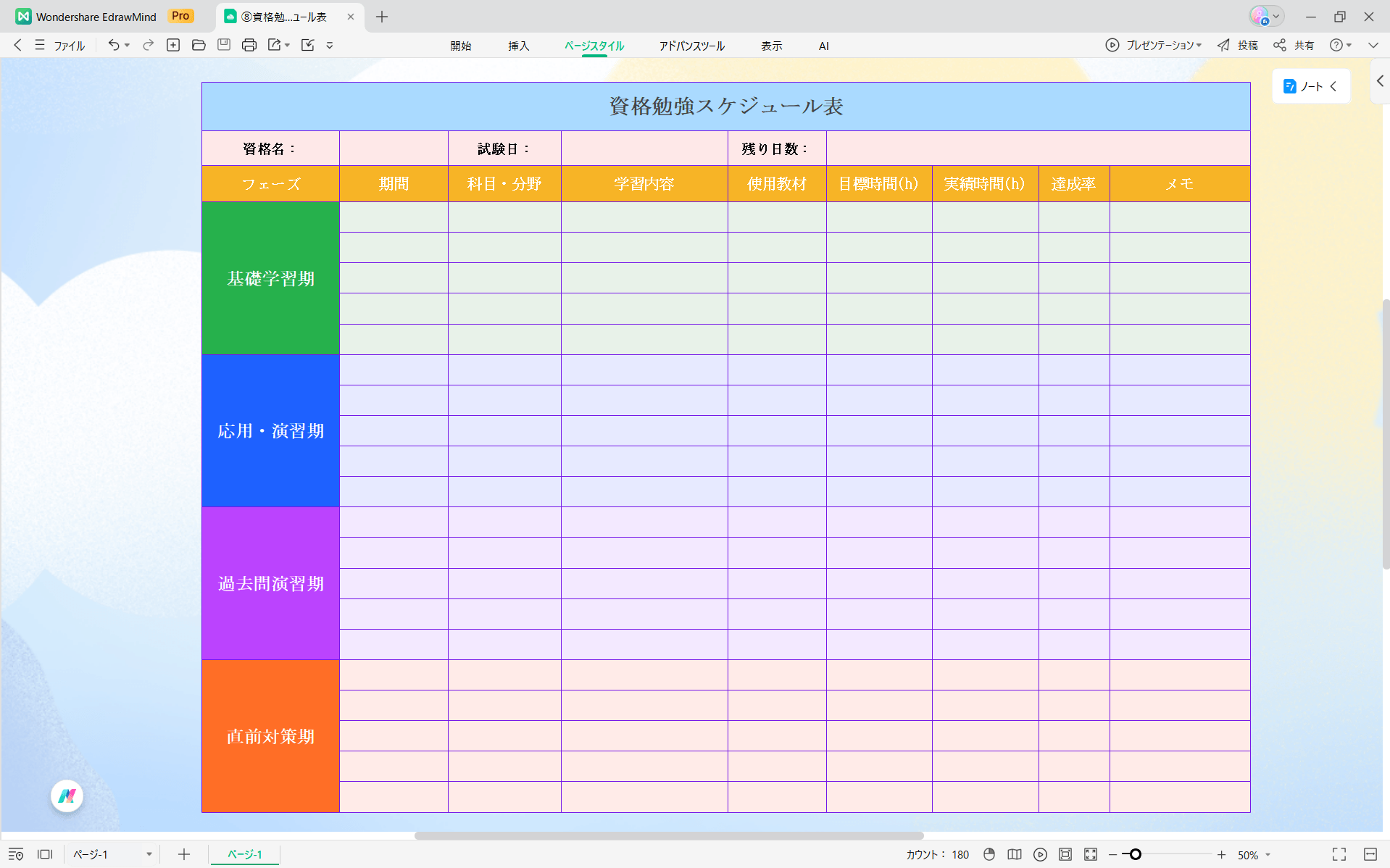Screen dimensions: 1390x868
Task: Open the outline view icon bottom left
Action: click(16, 854)
